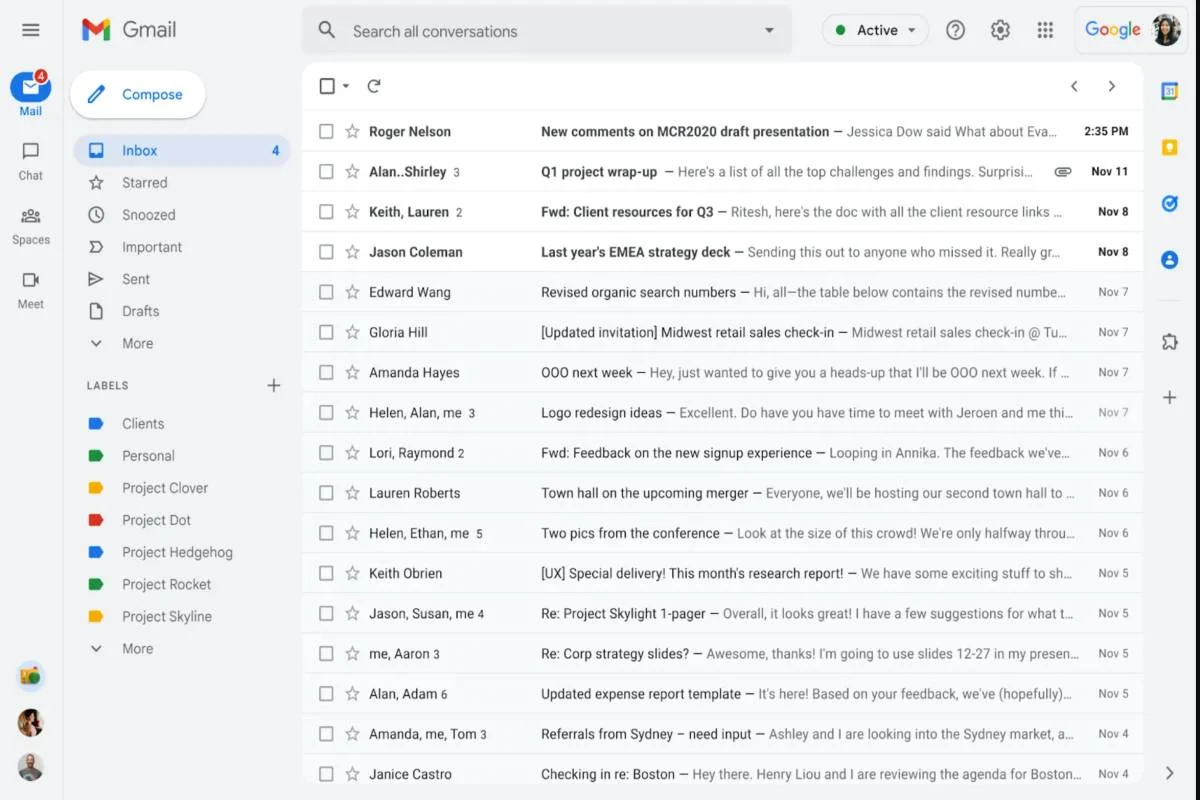
Task: Open search options dropdown arrow
Action: pyautogui.click(x=769, y=30)
